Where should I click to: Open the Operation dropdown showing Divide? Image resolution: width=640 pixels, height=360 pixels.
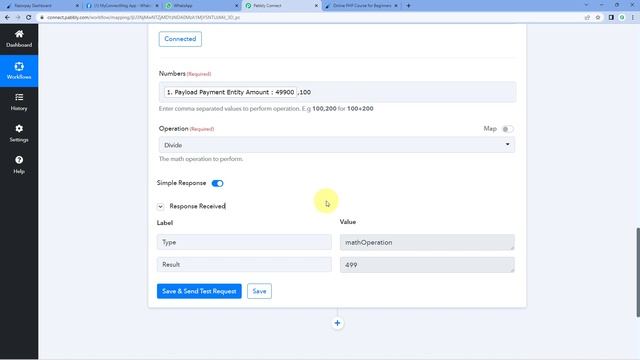click(x=337, y=145)
